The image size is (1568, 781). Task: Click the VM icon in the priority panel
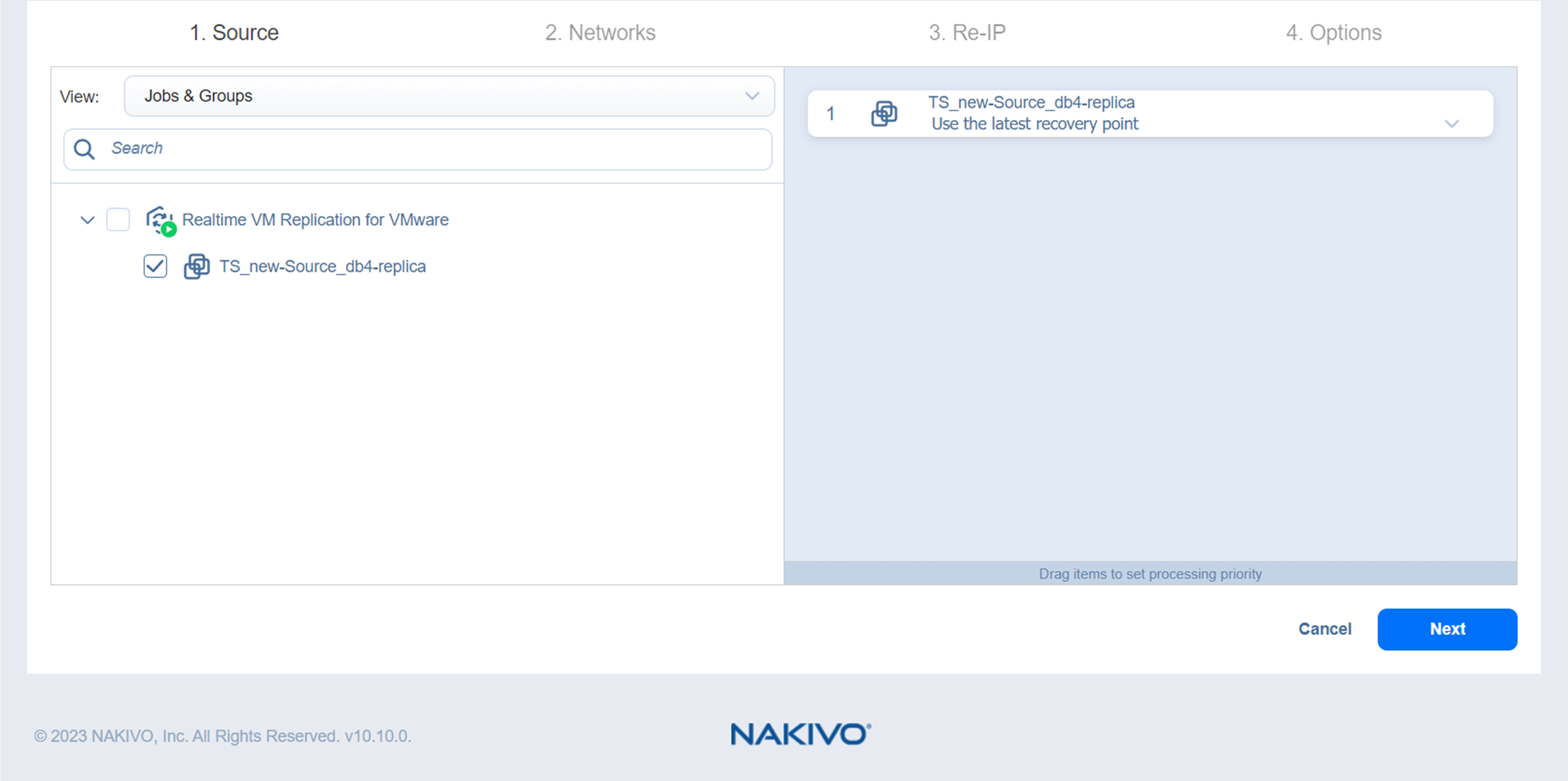point(884,114)
